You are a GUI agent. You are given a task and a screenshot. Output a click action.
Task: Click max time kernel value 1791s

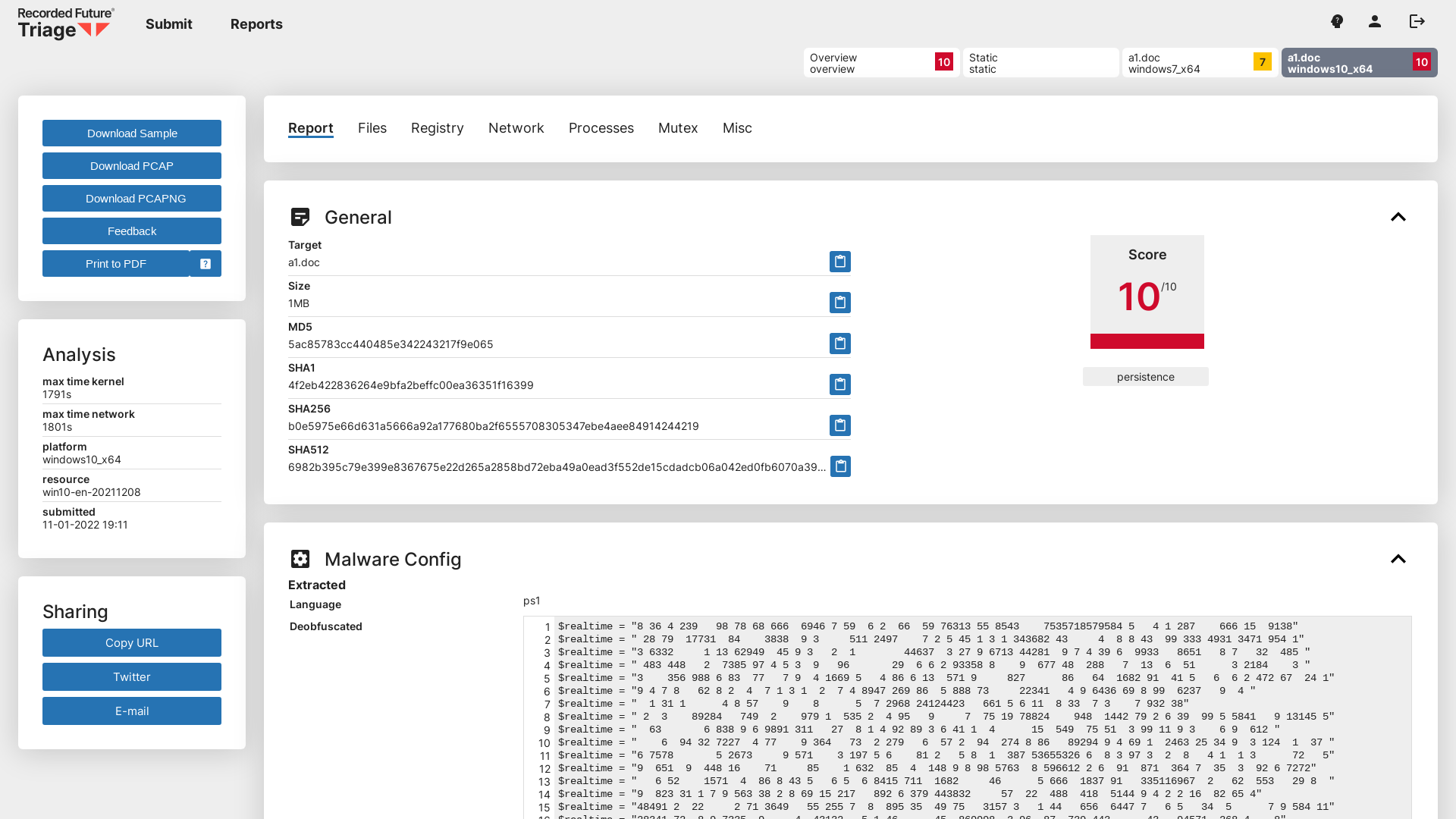click(x=57, y=394)
